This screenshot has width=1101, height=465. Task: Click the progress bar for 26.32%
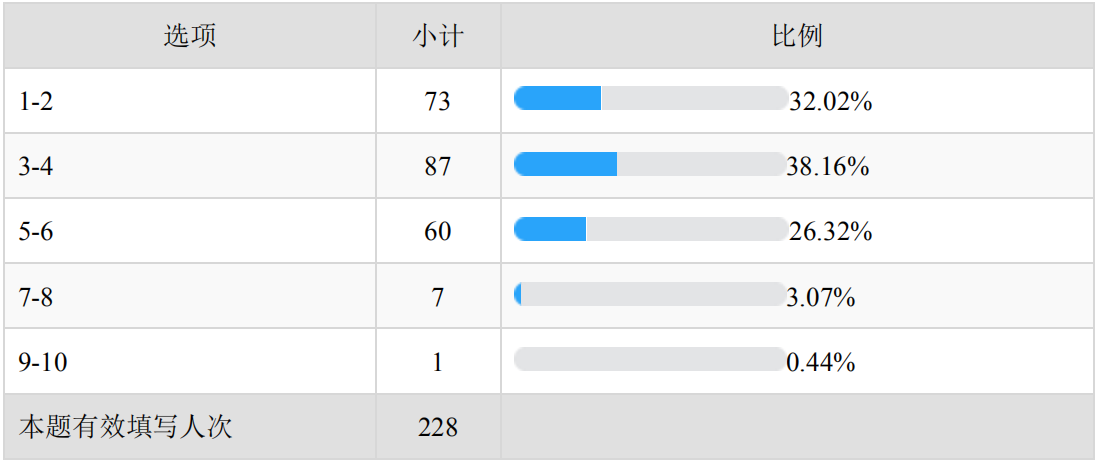[650, 230]
